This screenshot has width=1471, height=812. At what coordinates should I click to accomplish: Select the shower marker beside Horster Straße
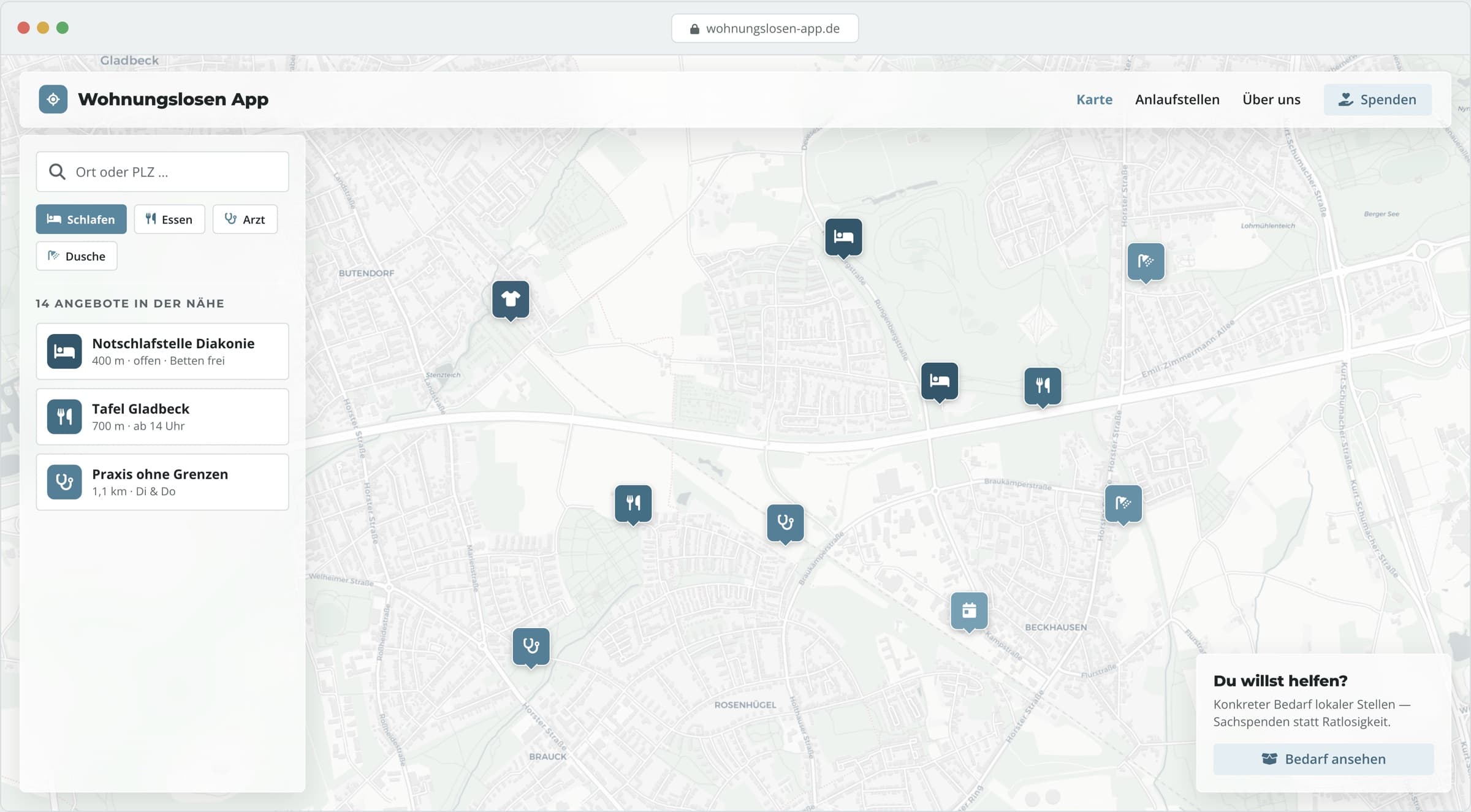pyautogui.click(x=1123, y=504)
